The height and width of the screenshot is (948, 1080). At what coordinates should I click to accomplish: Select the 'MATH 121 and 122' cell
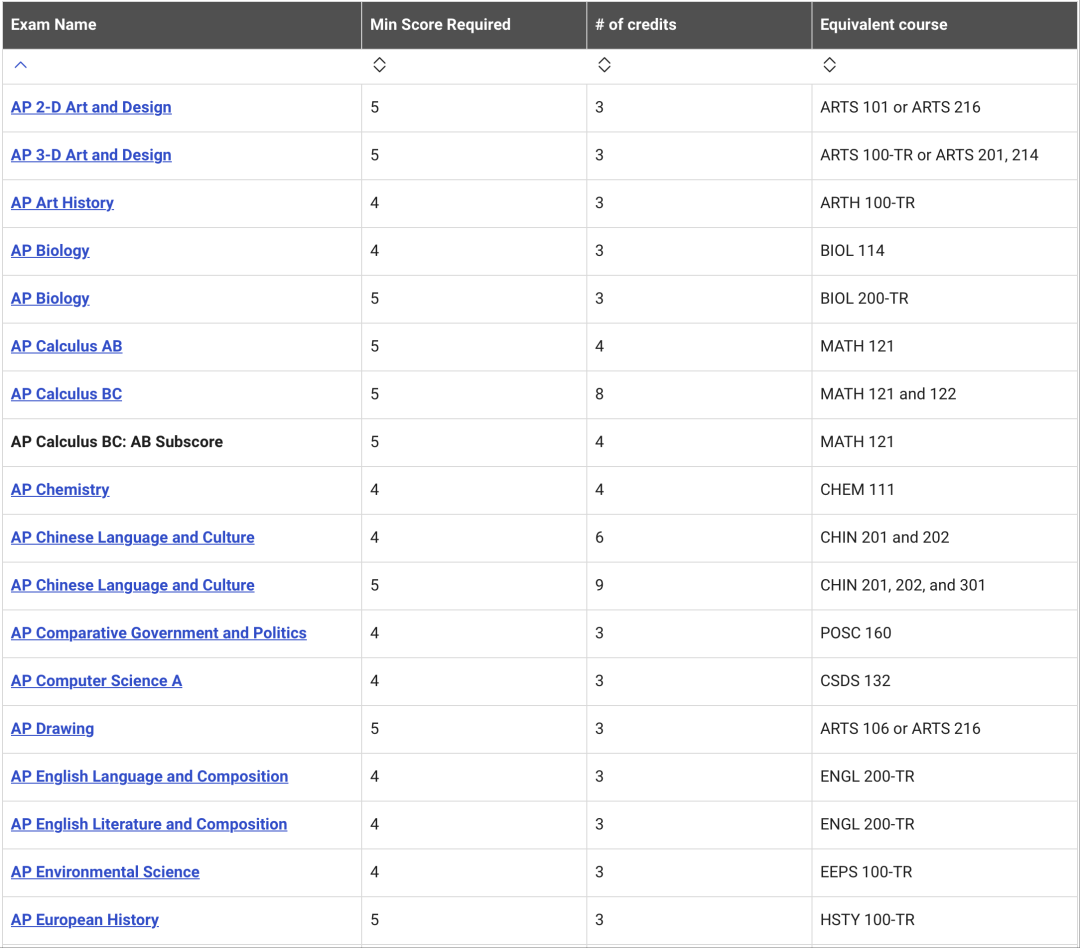pyautogui.click(x=944, y=394)
